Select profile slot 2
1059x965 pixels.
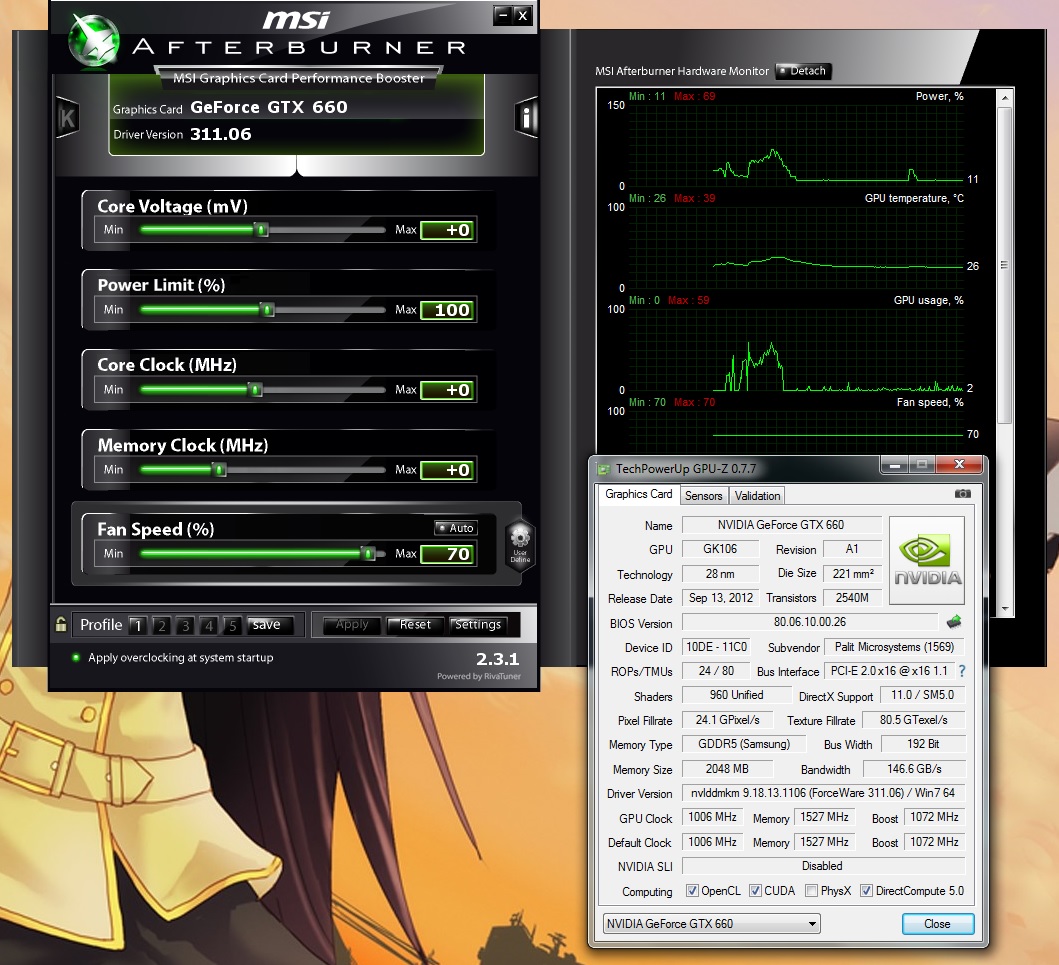pos(161,625)
